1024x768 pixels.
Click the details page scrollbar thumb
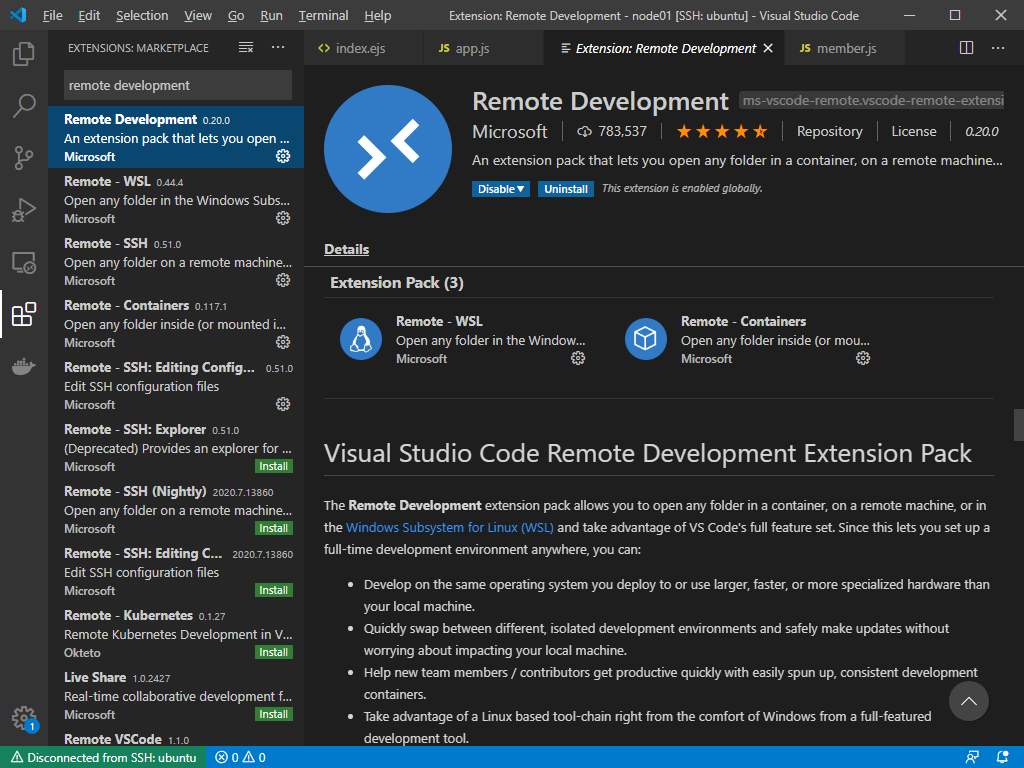[1018, 425]
